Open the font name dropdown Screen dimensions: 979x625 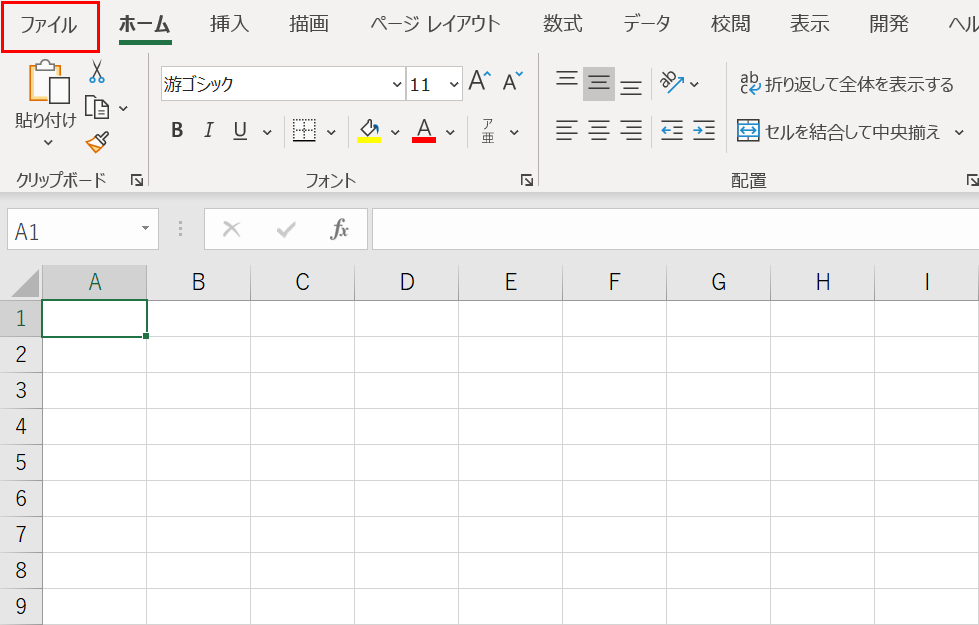(x=397, y=83)
